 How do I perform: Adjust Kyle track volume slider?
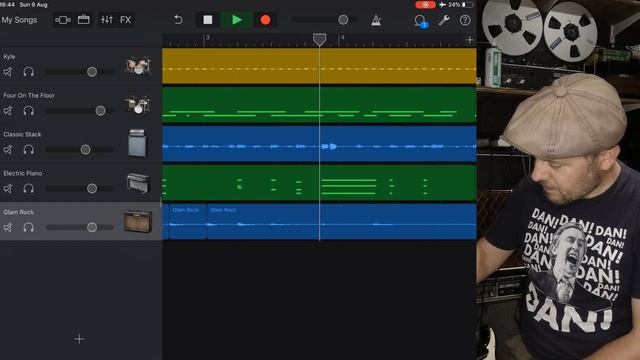[x=80, y=72]
